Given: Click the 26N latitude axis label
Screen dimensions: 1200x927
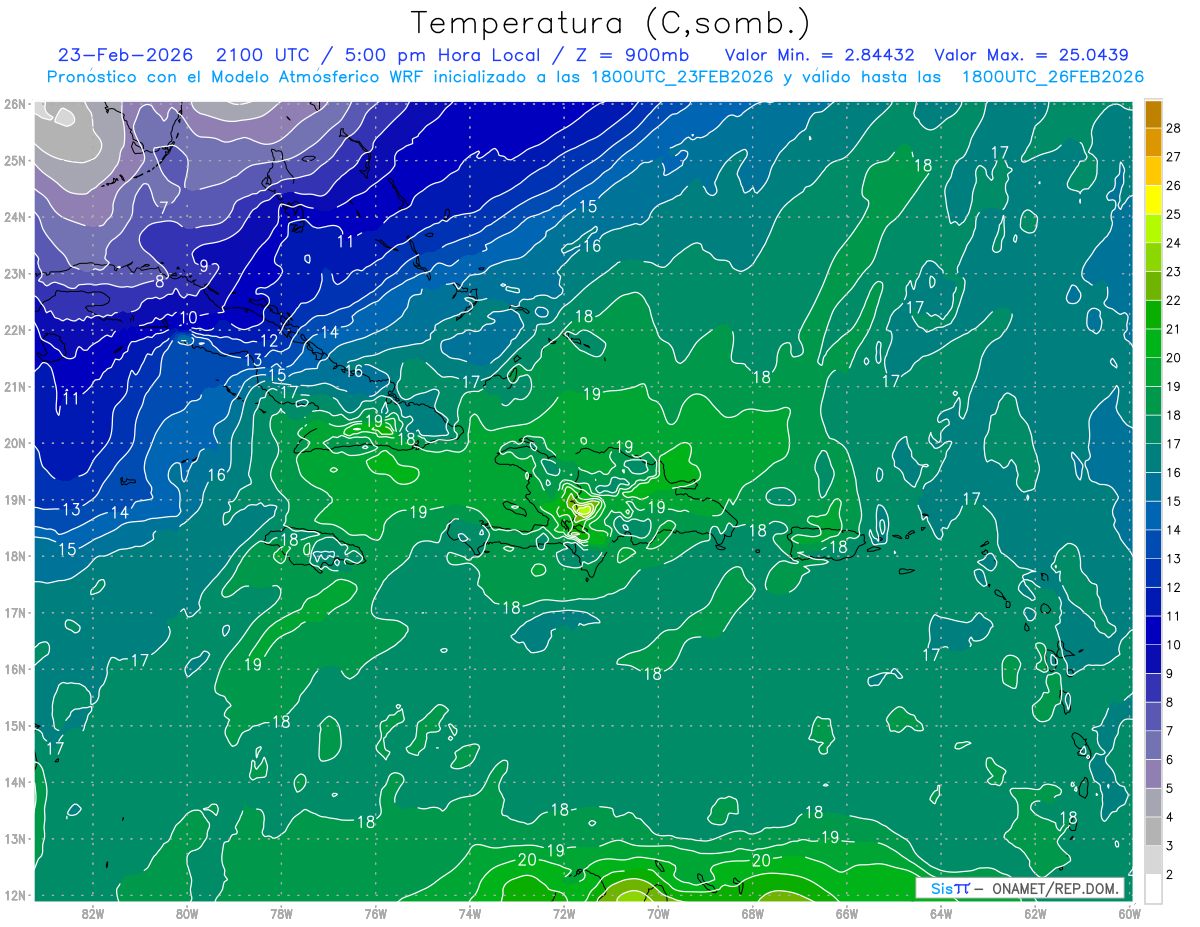Looking at the screenshot, I should 15,104.
